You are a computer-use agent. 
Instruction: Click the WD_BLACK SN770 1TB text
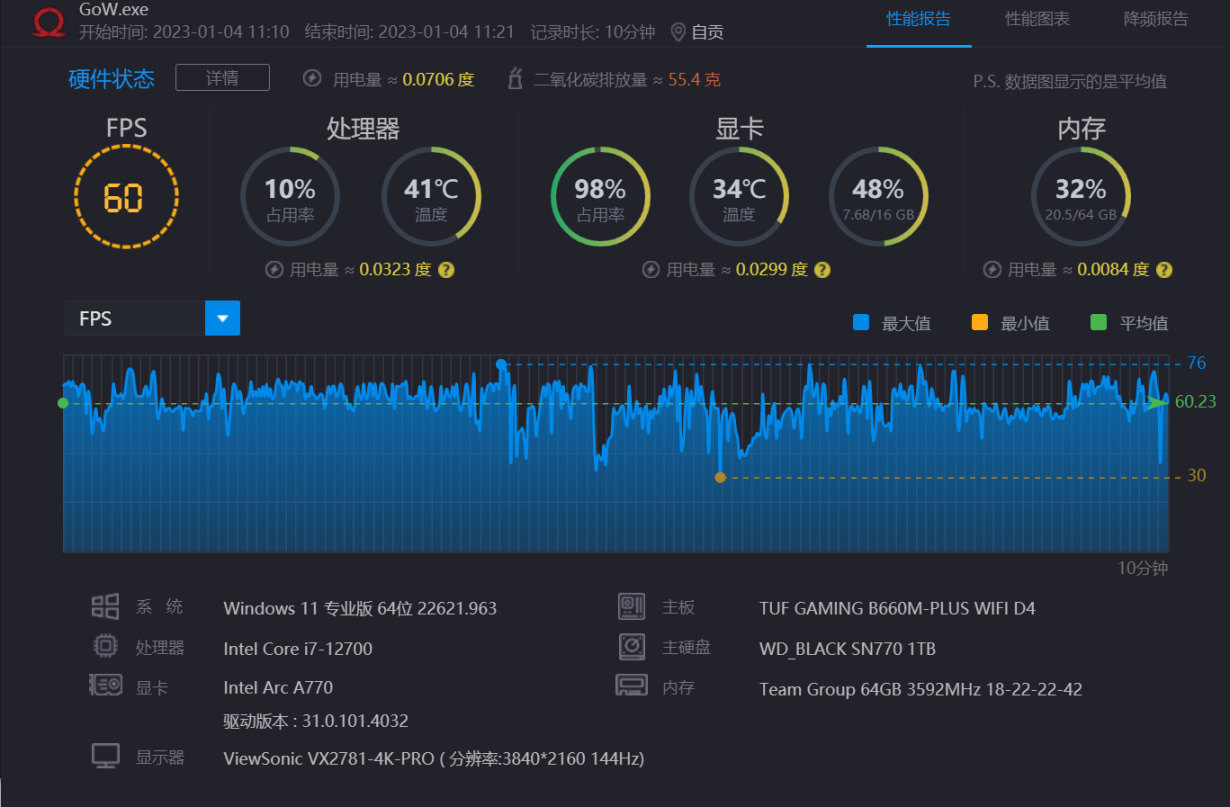[847, 648]
